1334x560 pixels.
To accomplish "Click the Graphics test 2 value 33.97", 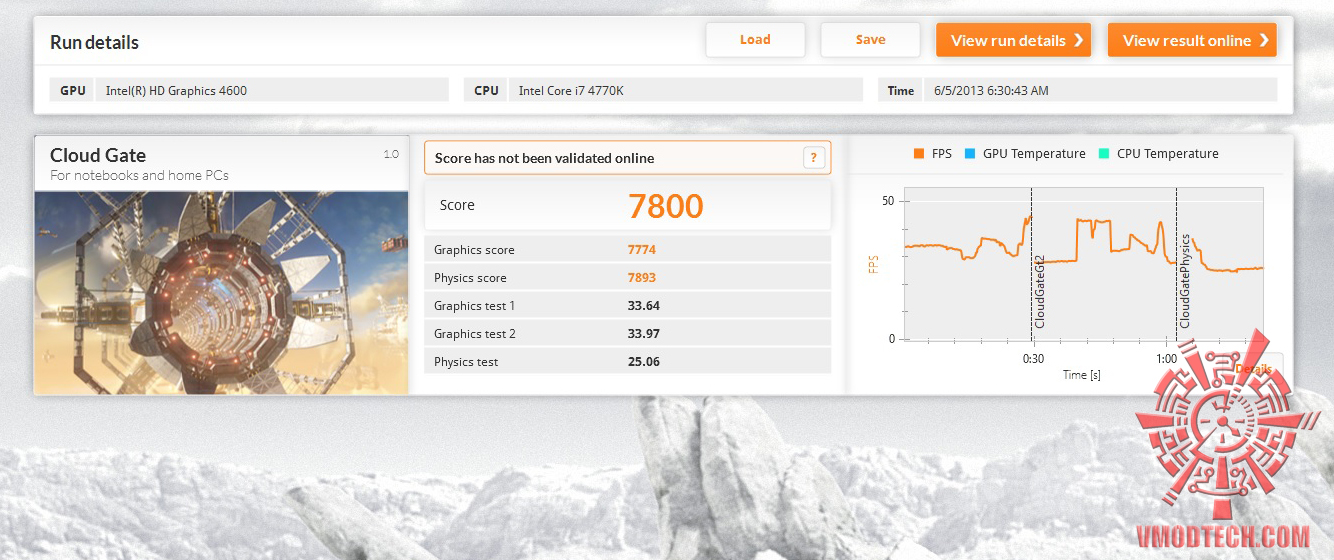I will 643,334.
